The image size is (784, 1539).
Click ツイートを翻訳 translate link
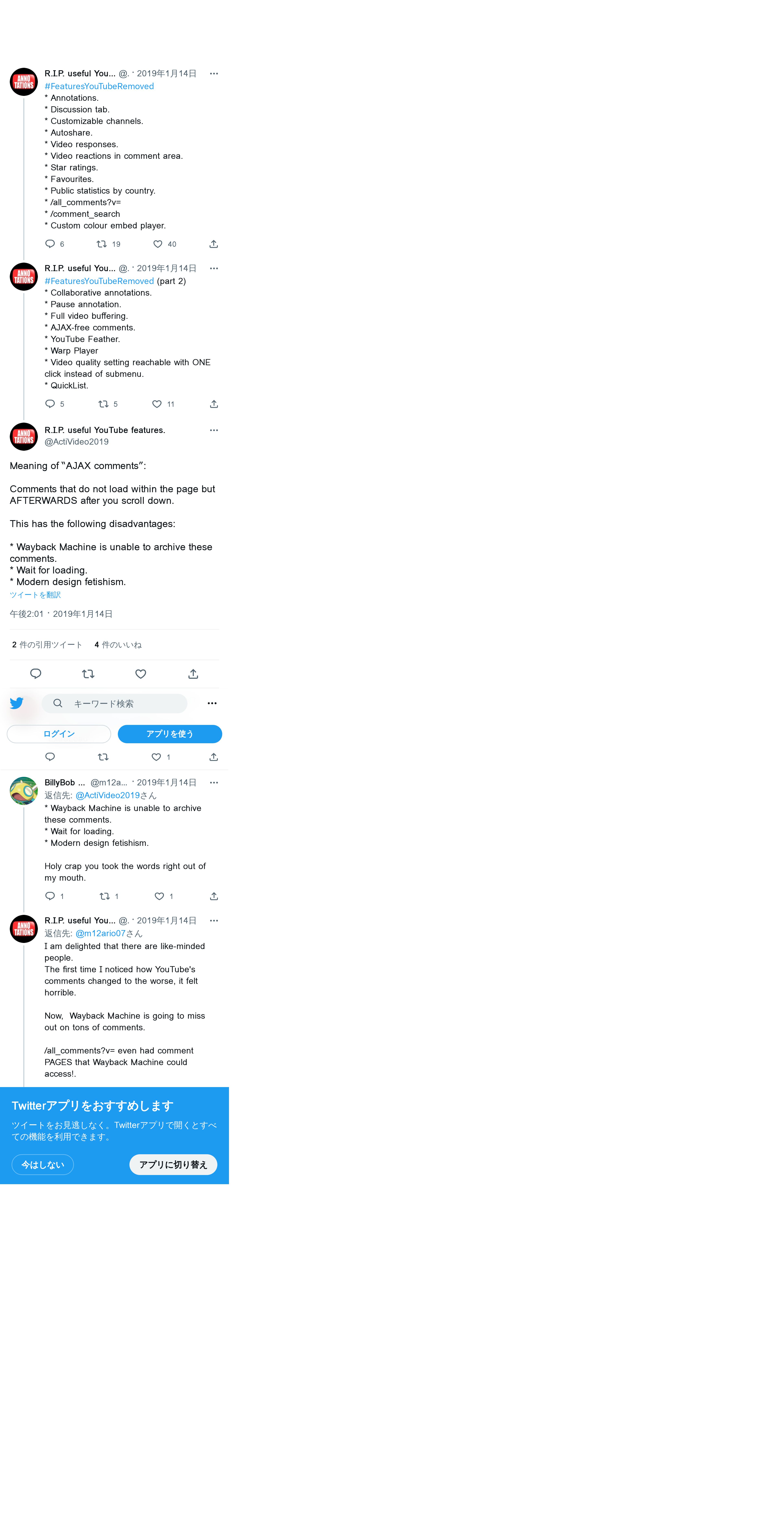[x=35, y=595]
